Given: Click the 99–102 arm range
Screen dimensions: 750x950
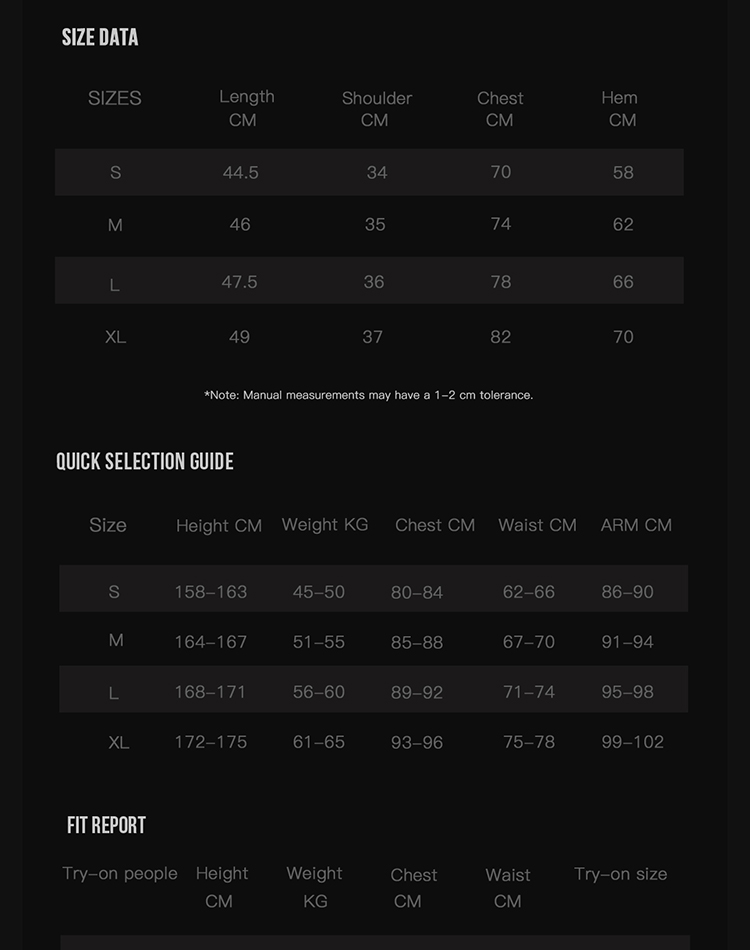Looking at the screenshot, I should [x=632, y=742].
